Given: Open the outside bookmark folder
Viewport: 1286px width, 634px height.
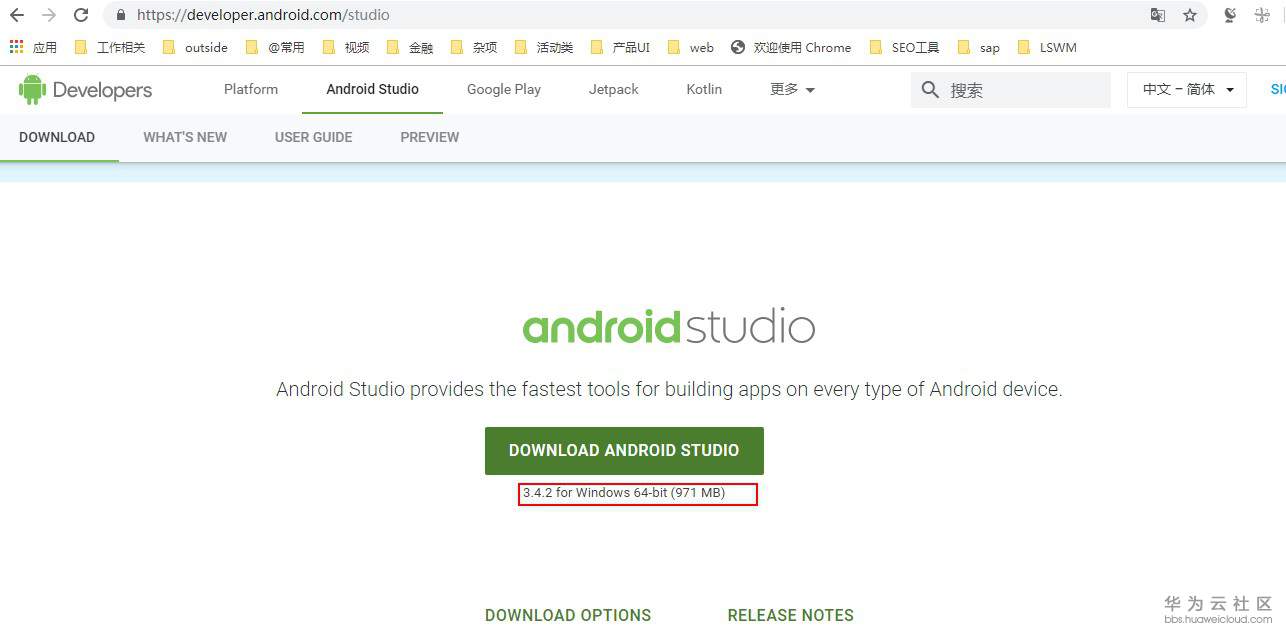Looking at the screenshot, I should 195,47.
